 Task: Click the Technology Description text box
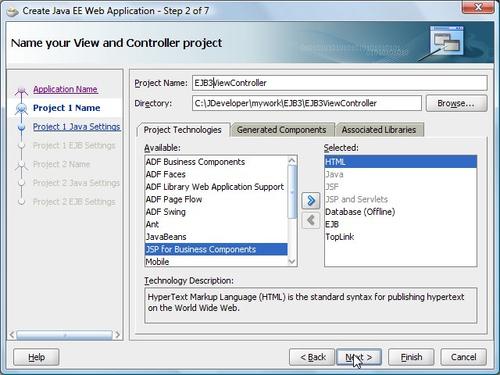pos(311,306)
